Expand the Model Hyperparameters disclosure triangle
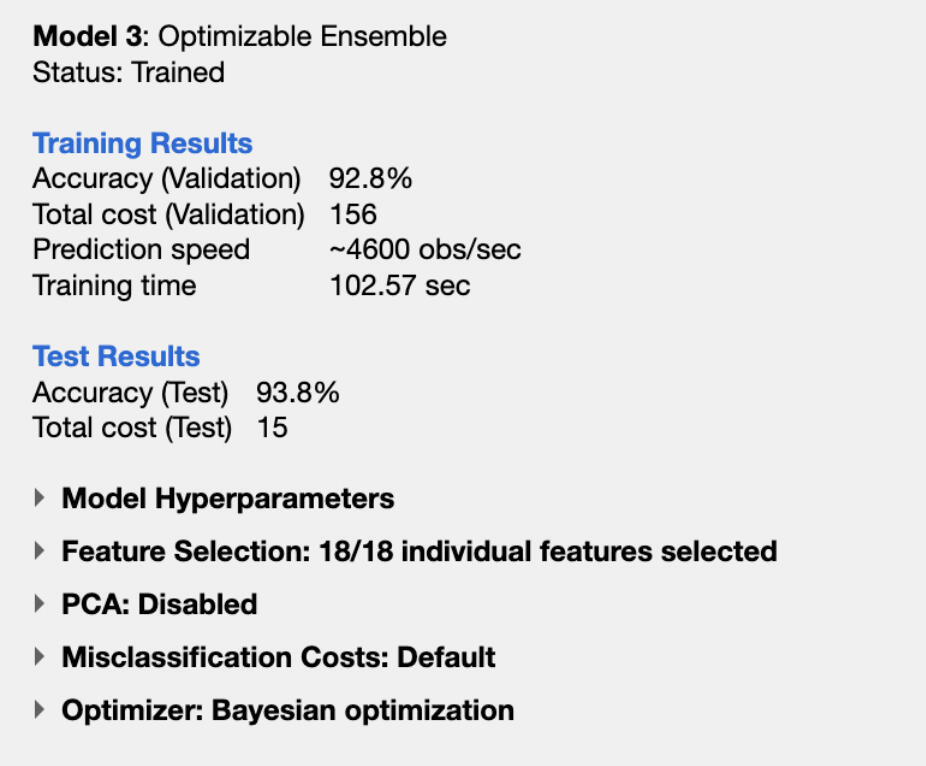The height and width of the screenshot is (766, 926). [40, 498]
